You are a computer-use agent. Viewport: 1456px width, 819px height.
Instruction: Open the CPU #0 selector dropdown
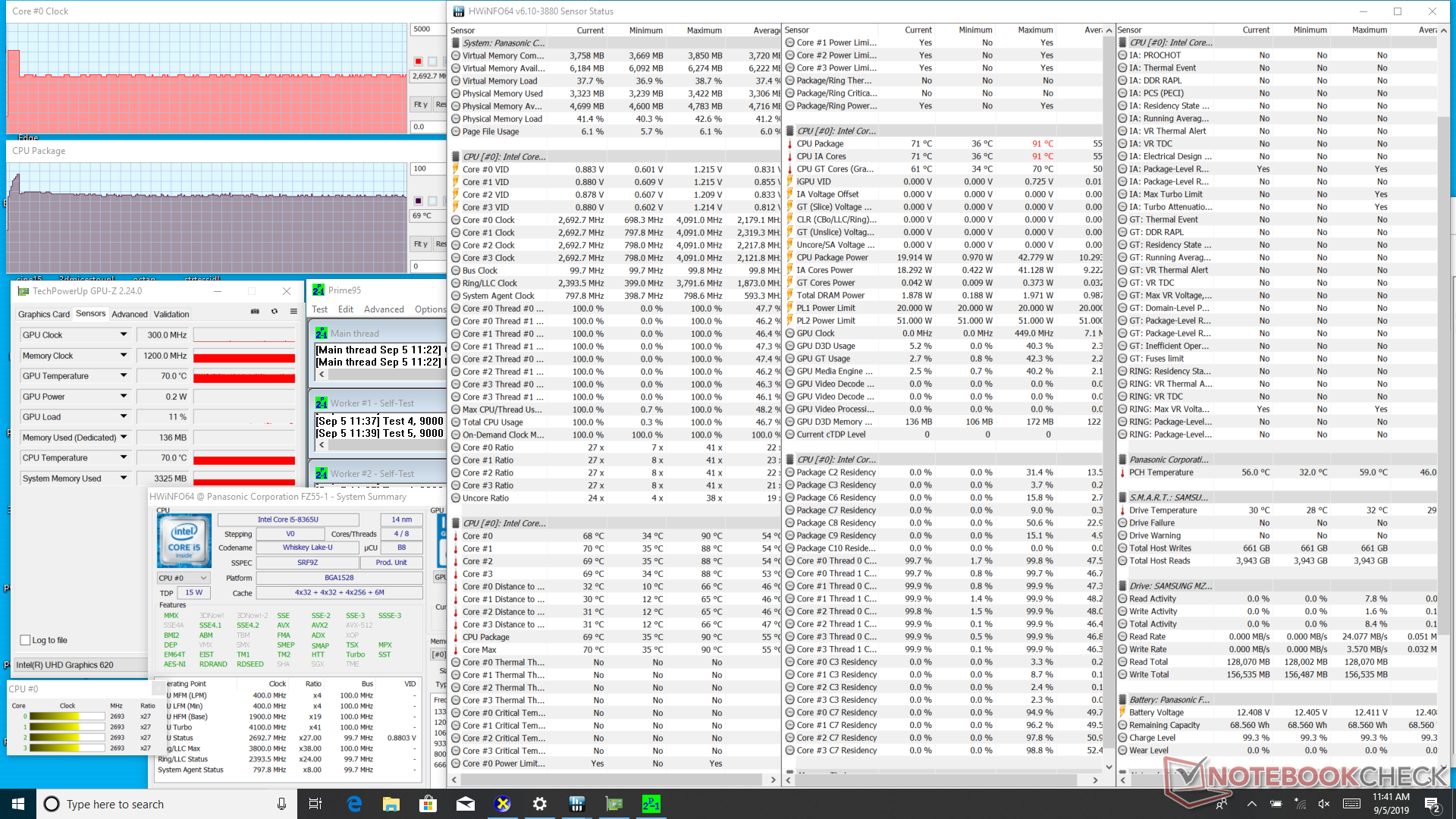[x=183, y=578]
